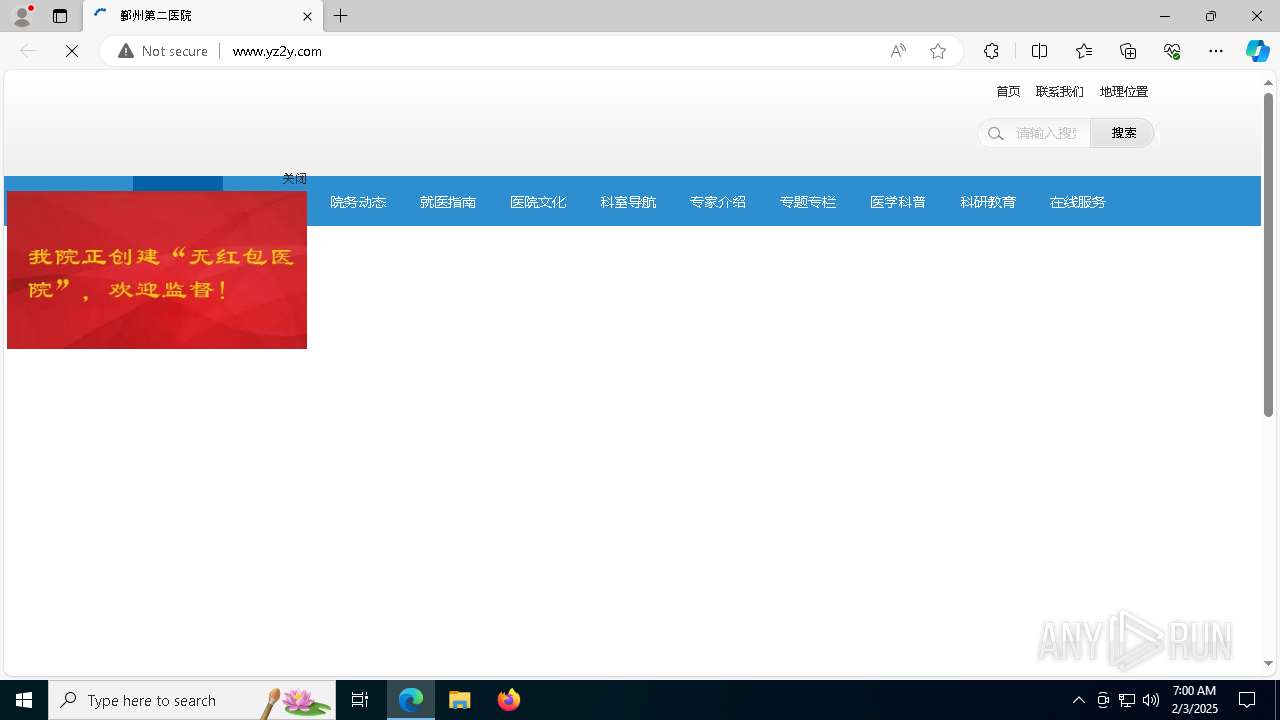Screen dimensions: 1280x720
Task: Open the clock showing 7:00 AM
Action: 1194,700
